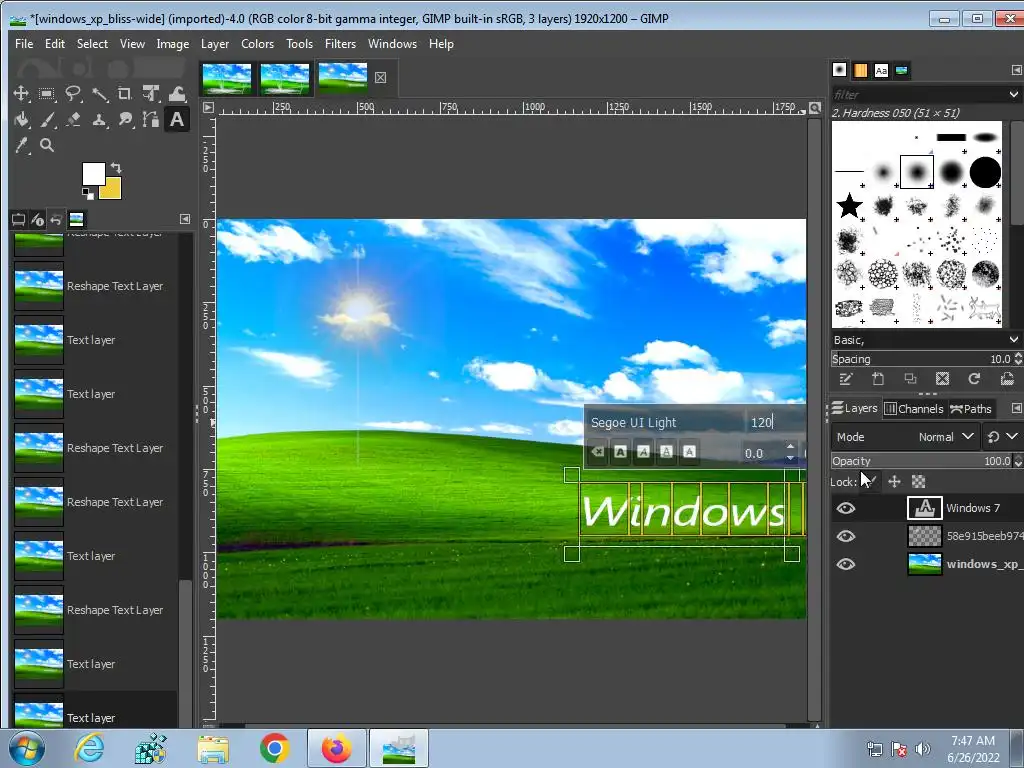Select the Eraser tool
Viewport: 1024px width, 768px height.
pos(73,120)
